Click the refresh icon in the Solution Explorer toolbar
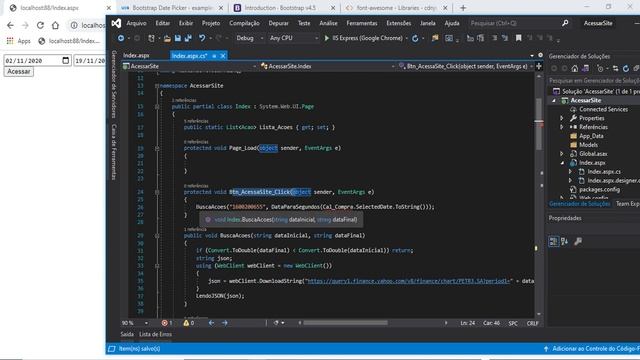Image resolution: width=640 pixels, height=360 pixels. (626, 69)
